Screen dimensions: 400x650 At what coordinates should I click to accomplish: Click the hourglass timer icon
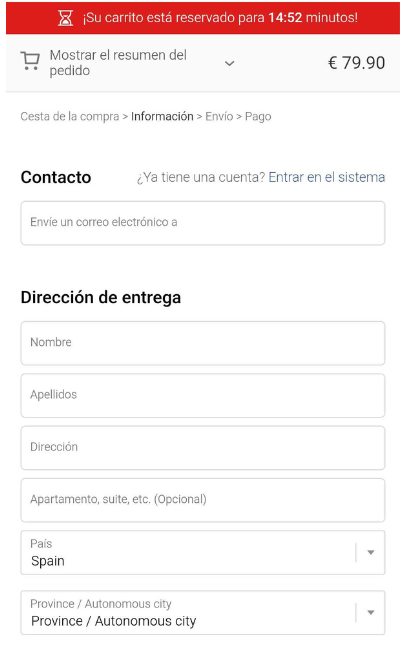[x=65, y=18]
